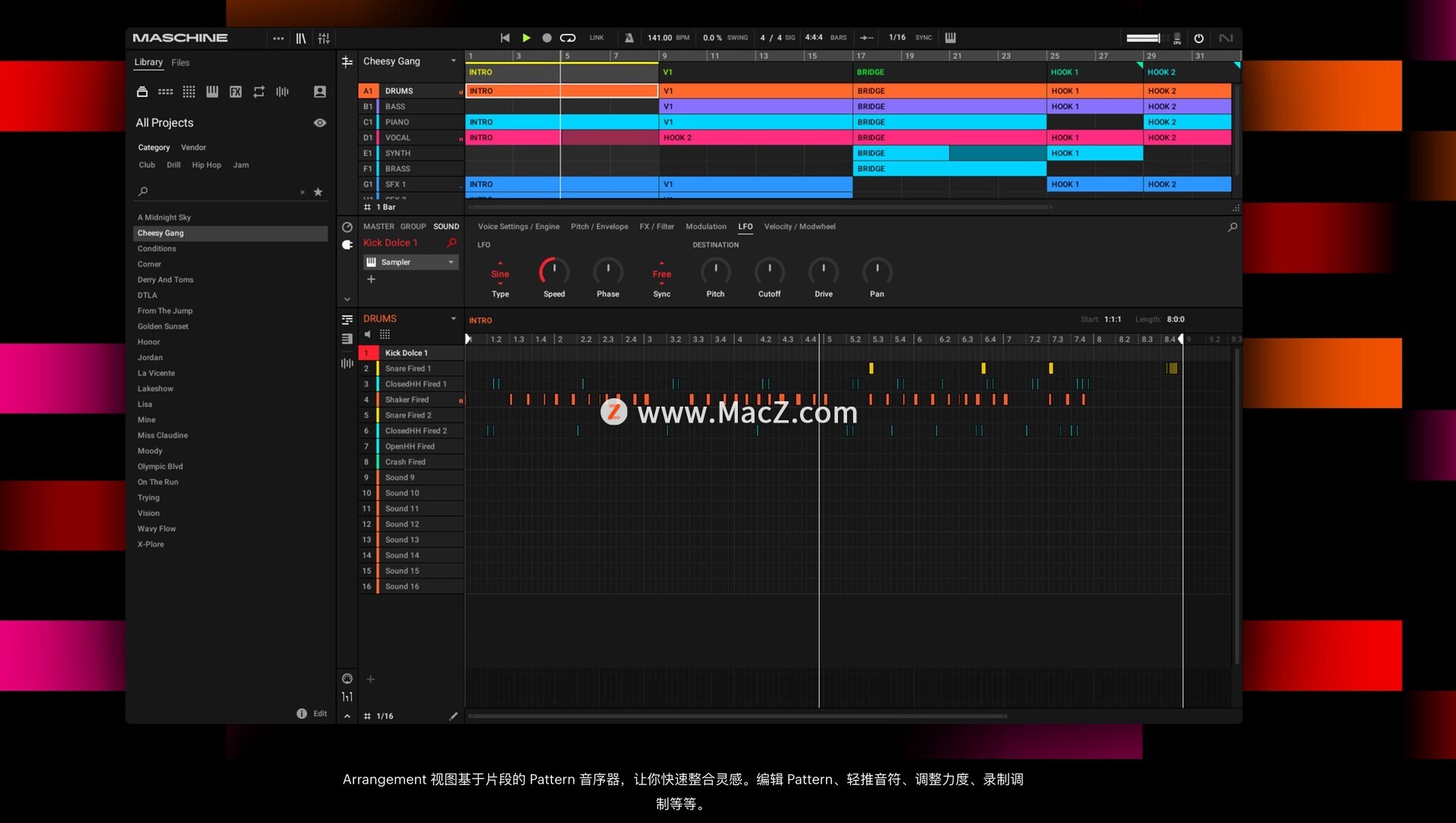This screenshot has height=823, width=1456.
Task: Select the One-shots waveform filter icon
Action: tap(282, 92)
